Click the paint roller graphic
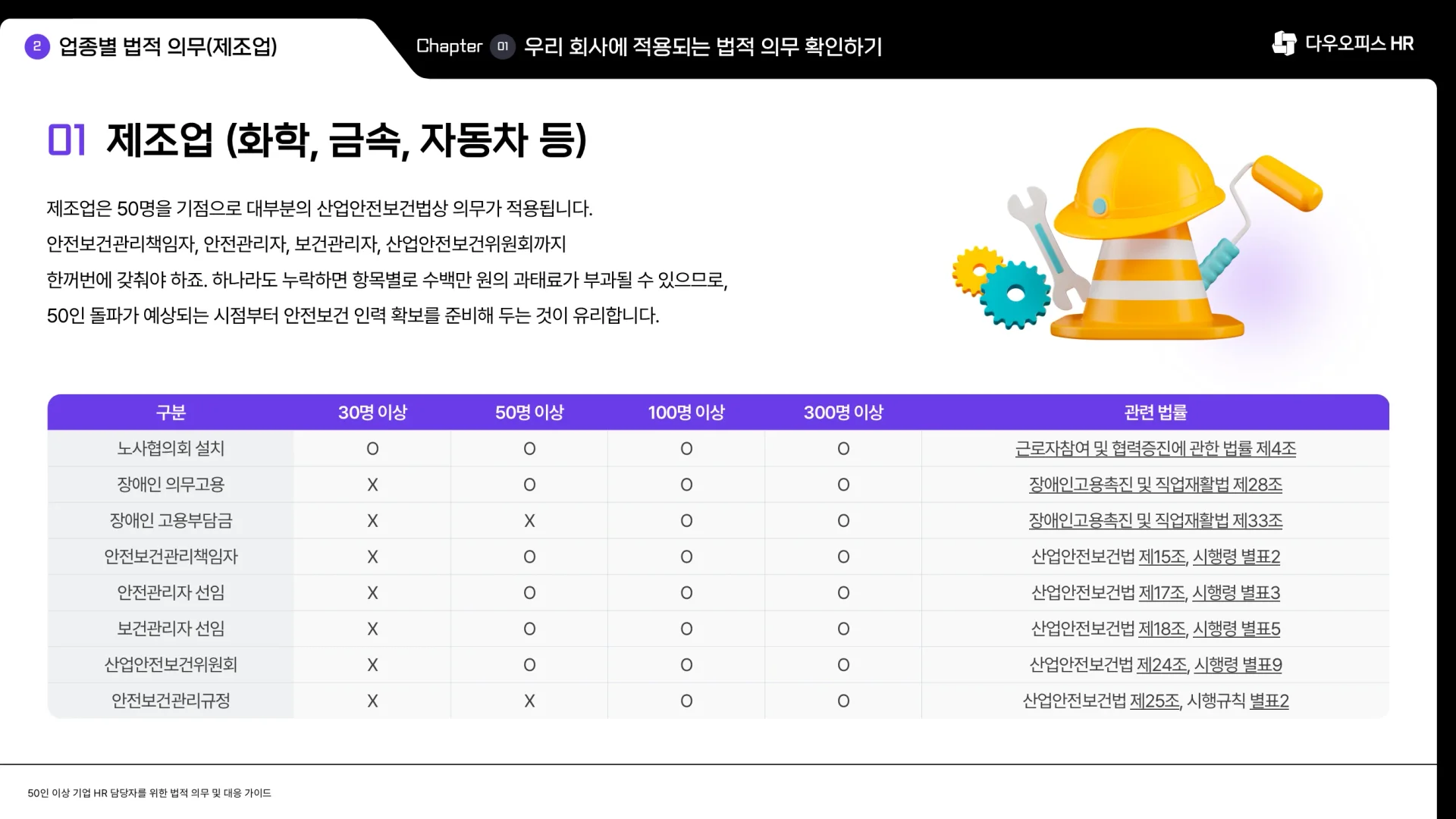Viewport: 1456px width, 819px height. point(1289,182)
